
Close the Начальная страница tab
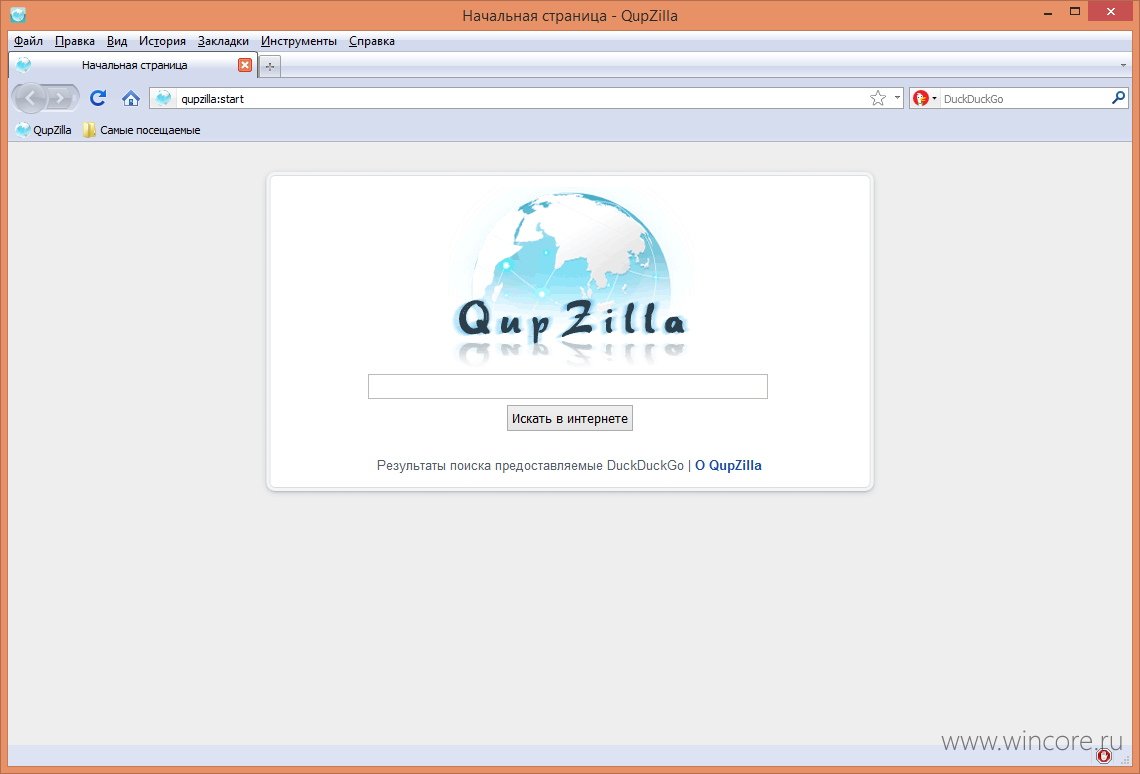point(245,65)
